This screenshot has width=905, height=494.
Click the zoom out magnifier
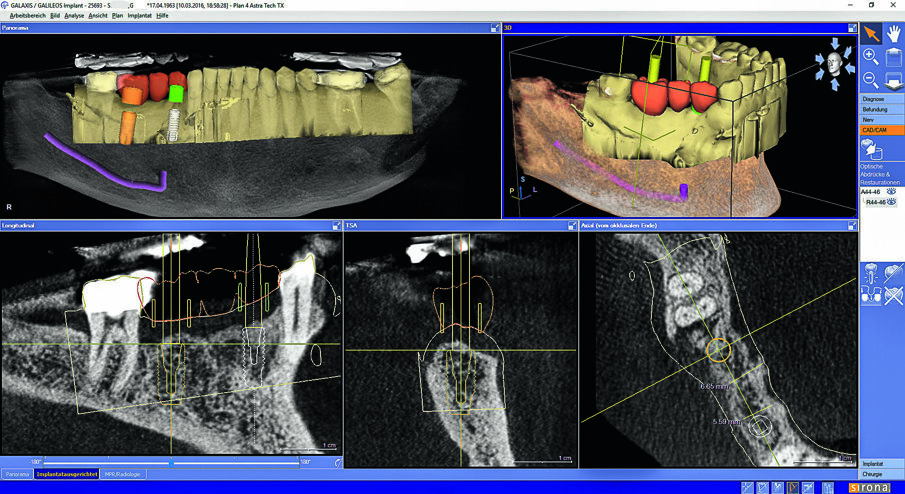tap(870, 80)
